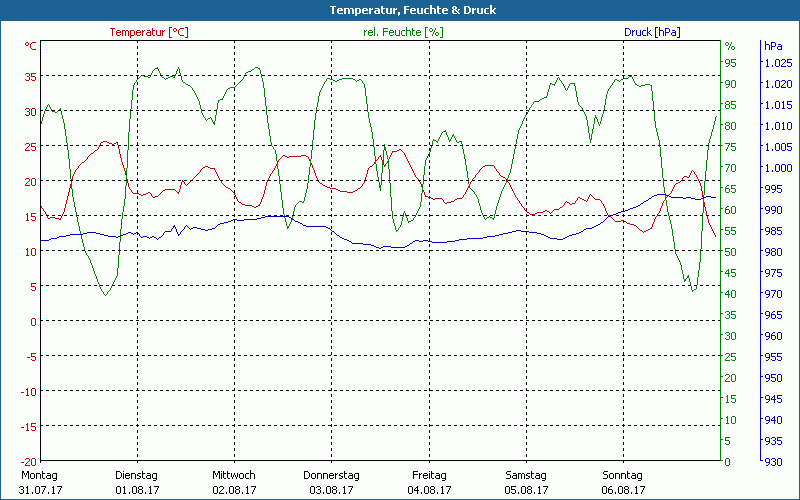Click the '01.08.17' date label
The width and height of the screenshot is (800, 500).
137,490
